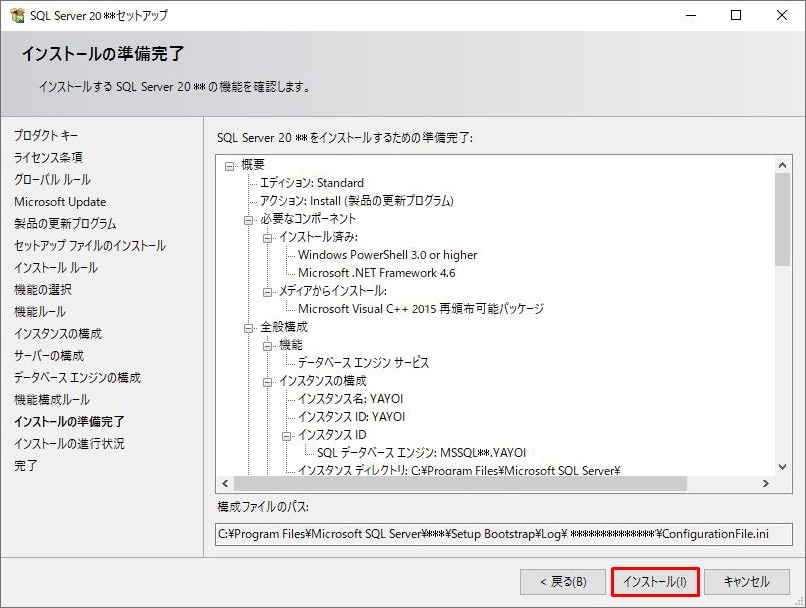This screenshot has height=608, width=806.
Task: Select the 機能ルール step
Action: (40, 312)
